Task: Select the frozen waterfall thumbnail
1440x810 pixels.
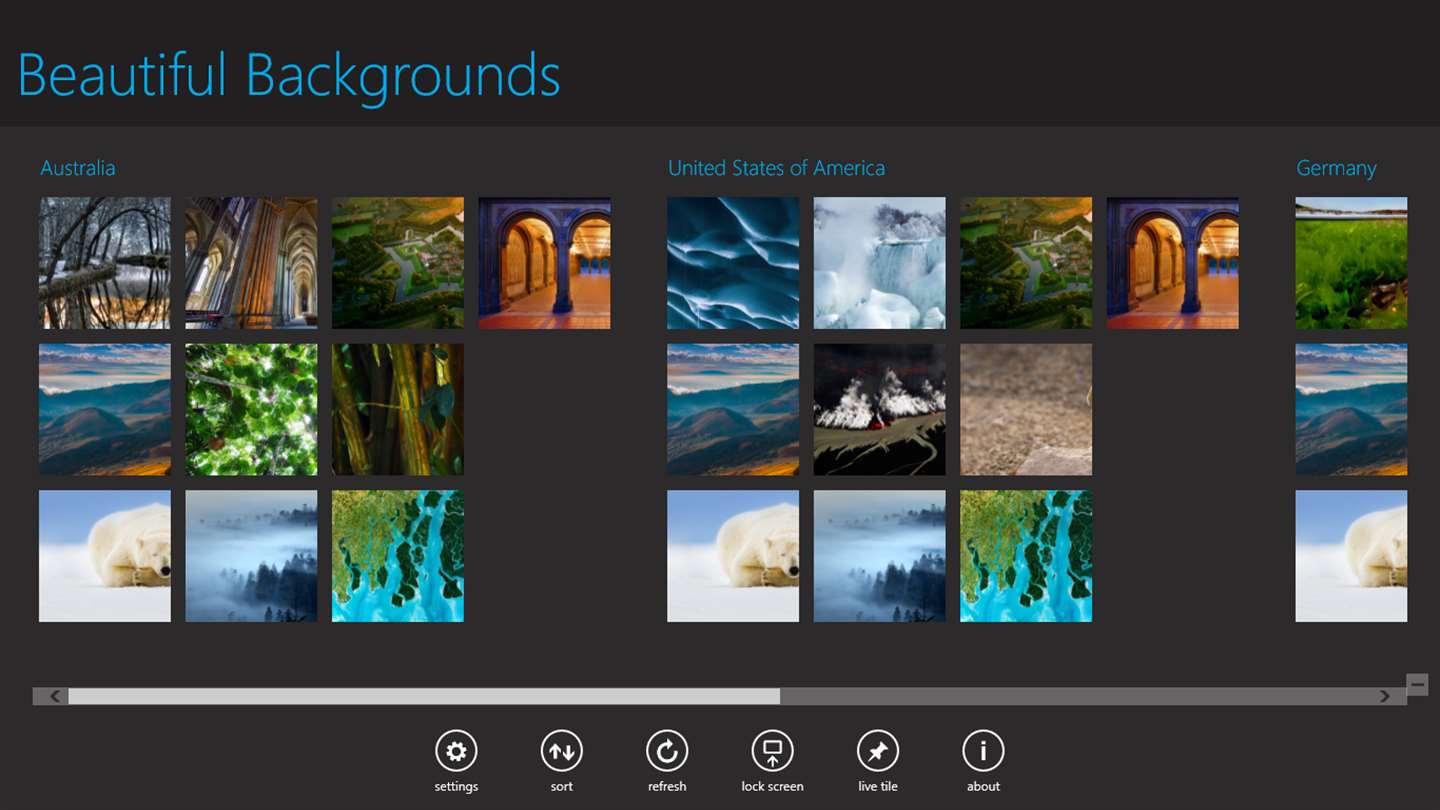Action: [x=879, y=263]
